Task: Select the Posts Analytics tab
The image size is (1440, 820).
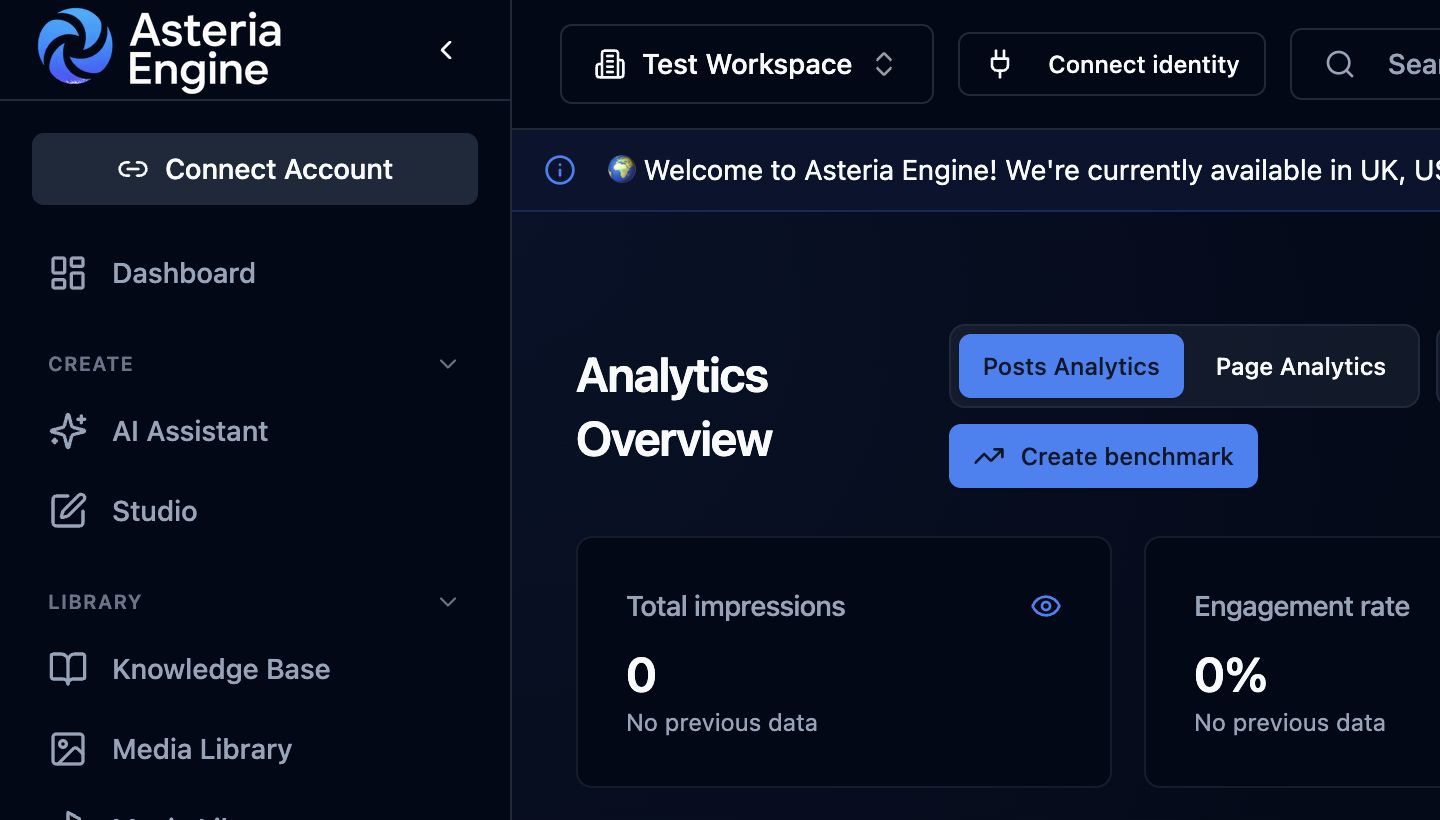Action: [x=1071, y=366]
